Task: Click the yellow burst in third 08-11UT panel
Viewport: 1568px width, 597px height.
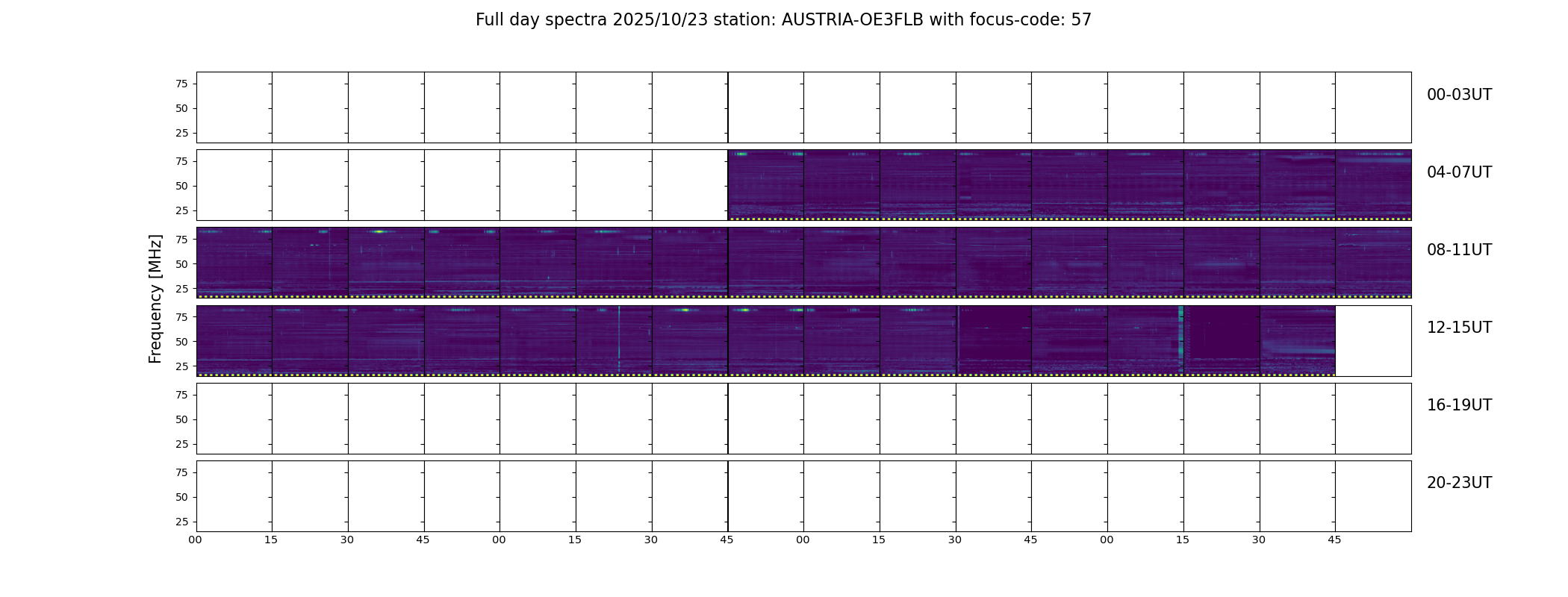Action: (379, 232)
